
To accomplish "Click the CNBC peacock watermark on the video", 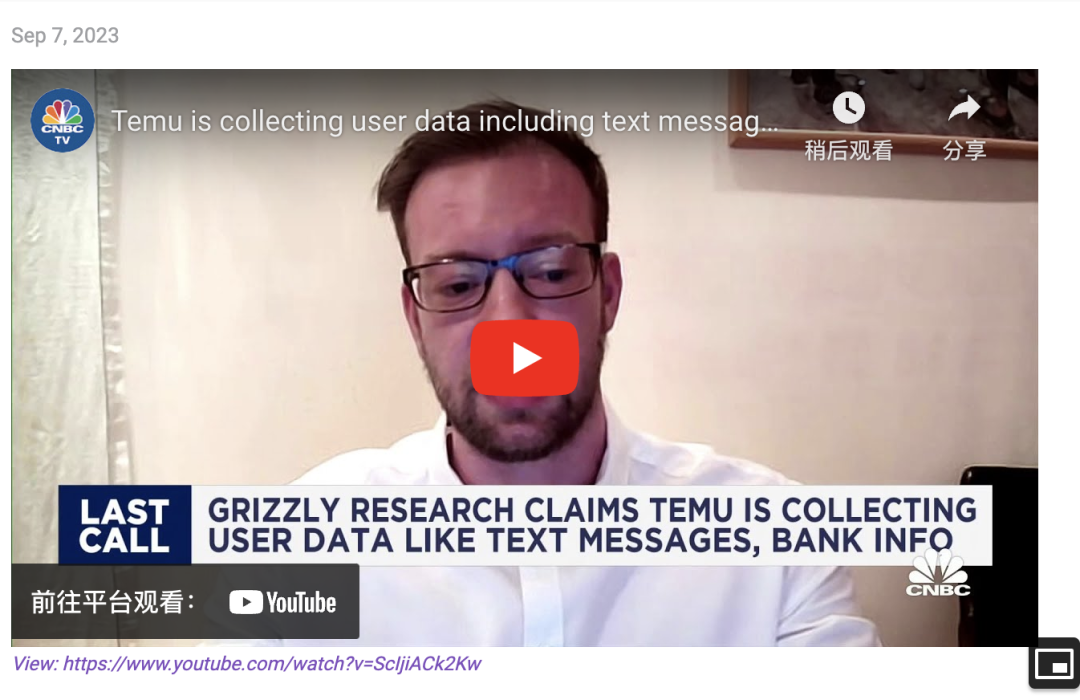I will 938,573.
